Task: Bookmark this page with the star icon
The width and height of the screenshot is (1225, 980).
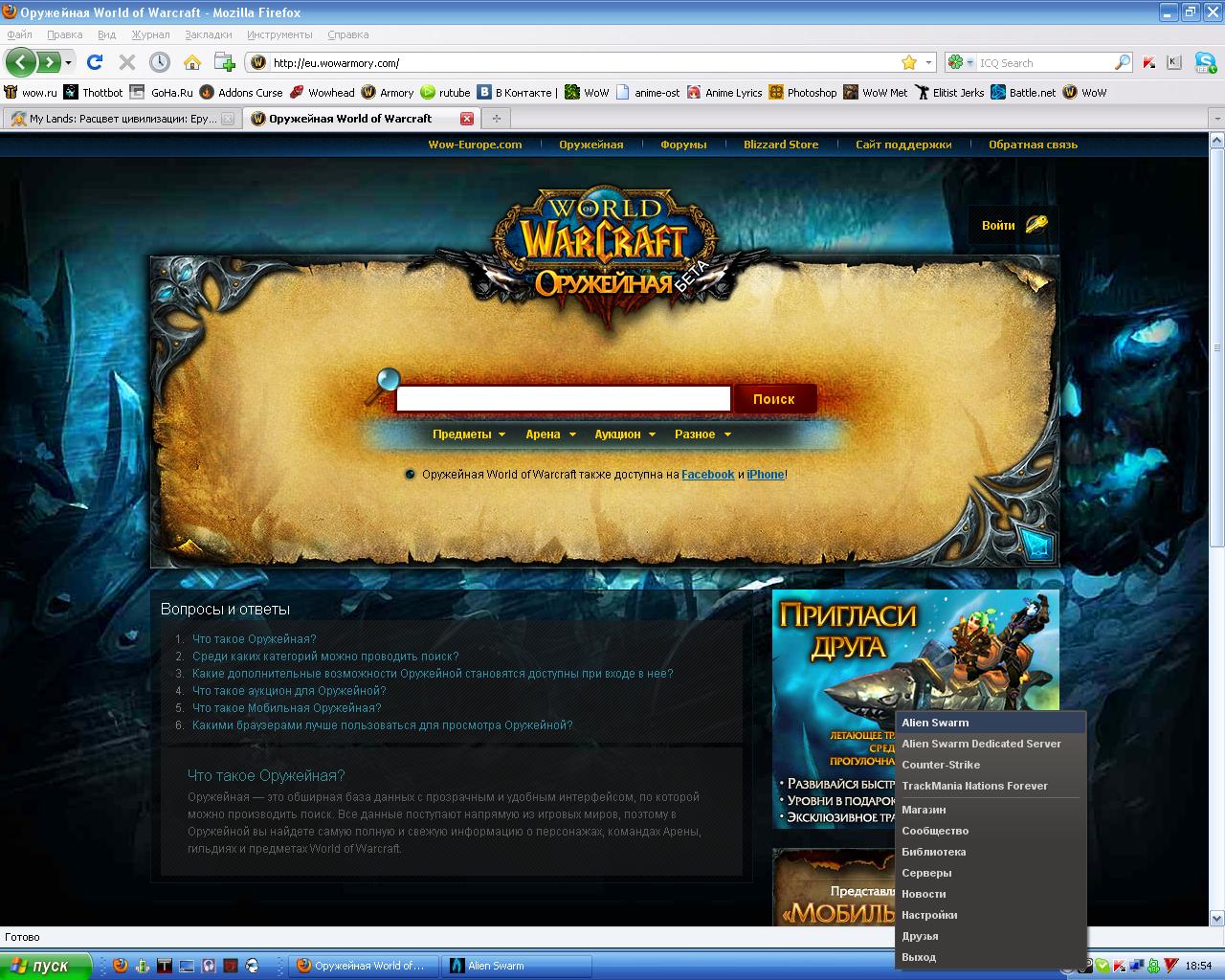Action: point(909,62)
